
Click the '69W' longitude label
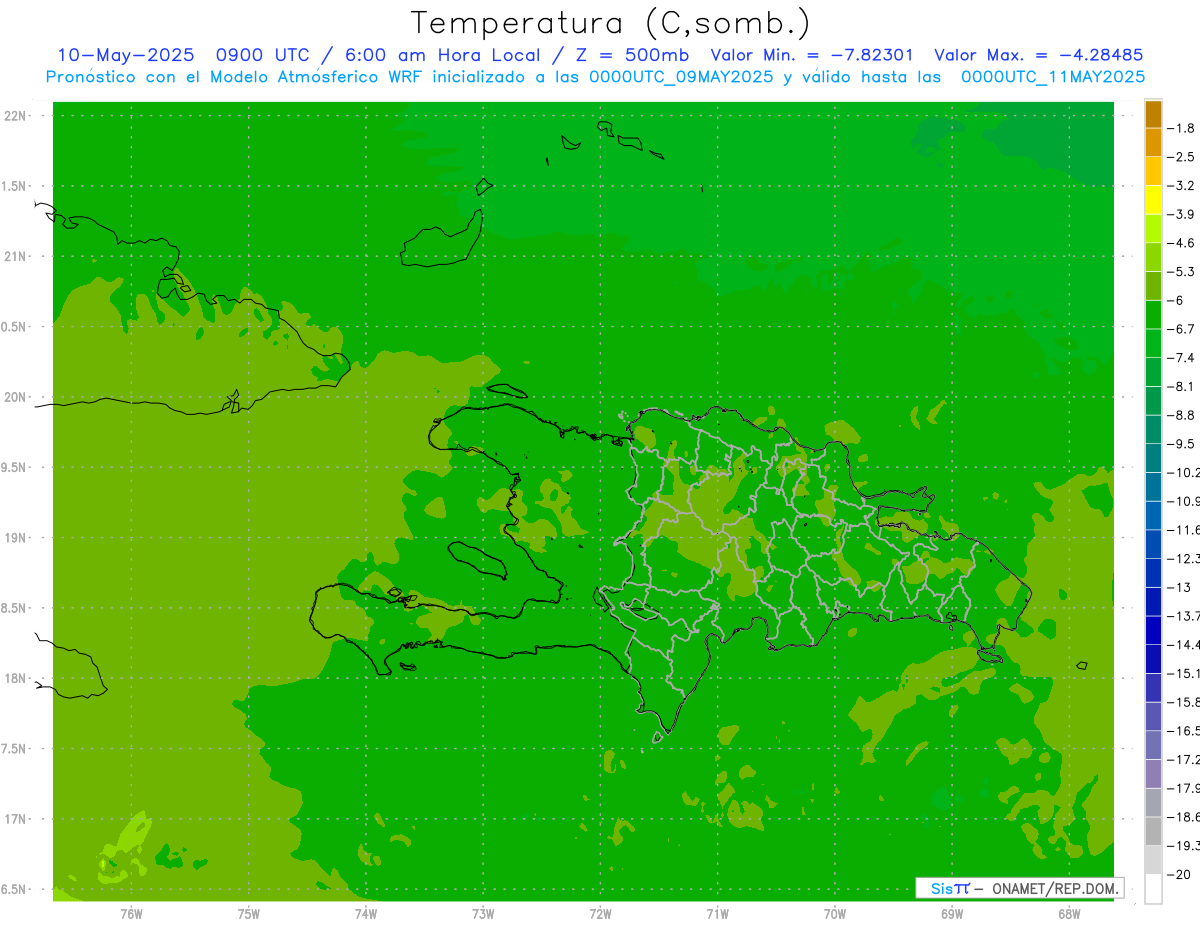coord(952,914)
